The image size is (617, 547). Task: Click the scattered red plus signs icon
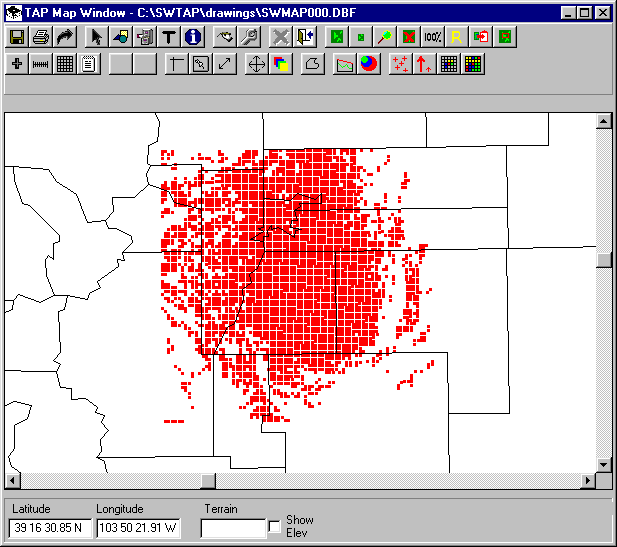[x=400, y=64]
